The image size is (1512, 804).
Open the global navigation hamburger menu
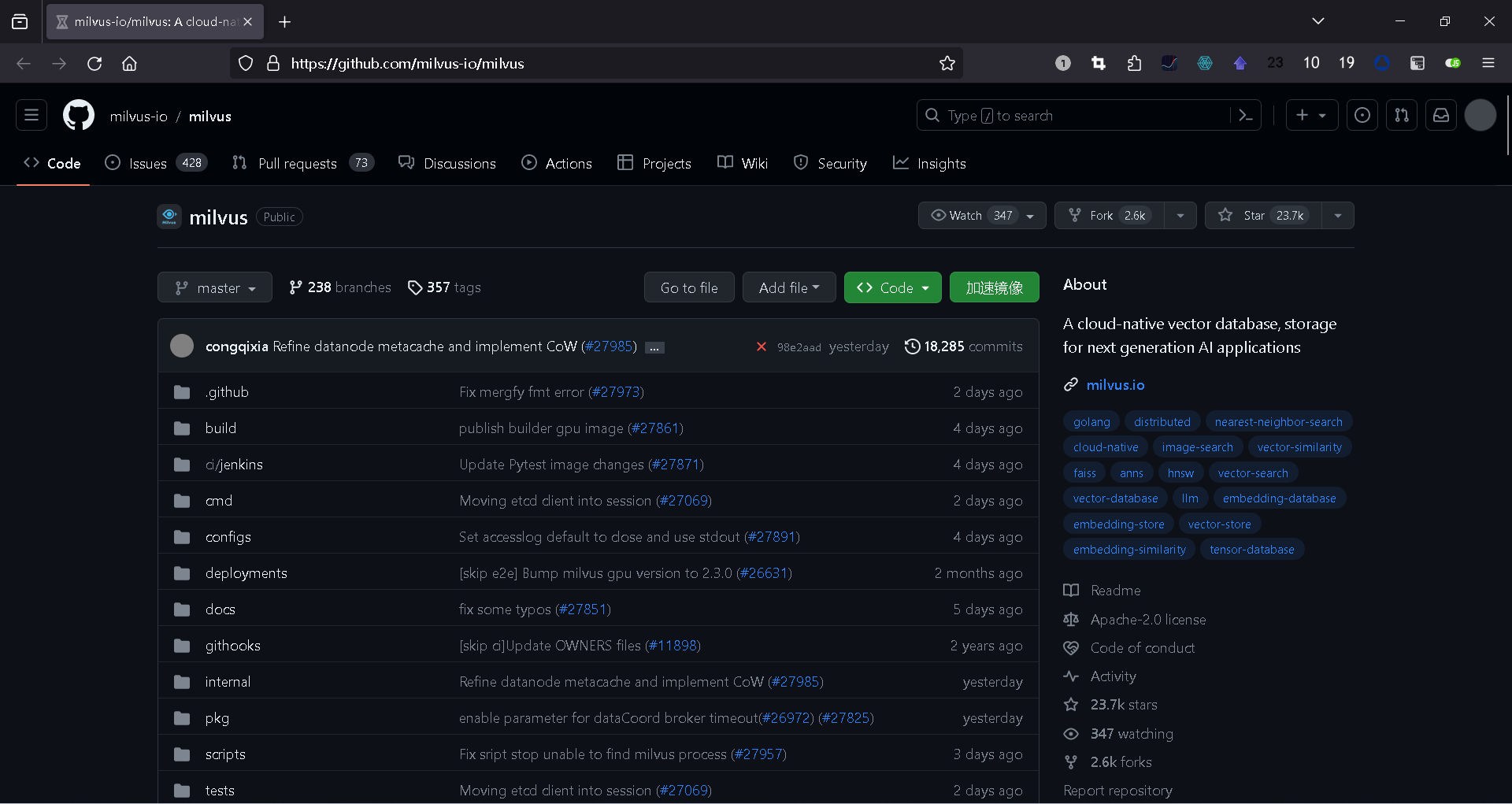[31, 116]
